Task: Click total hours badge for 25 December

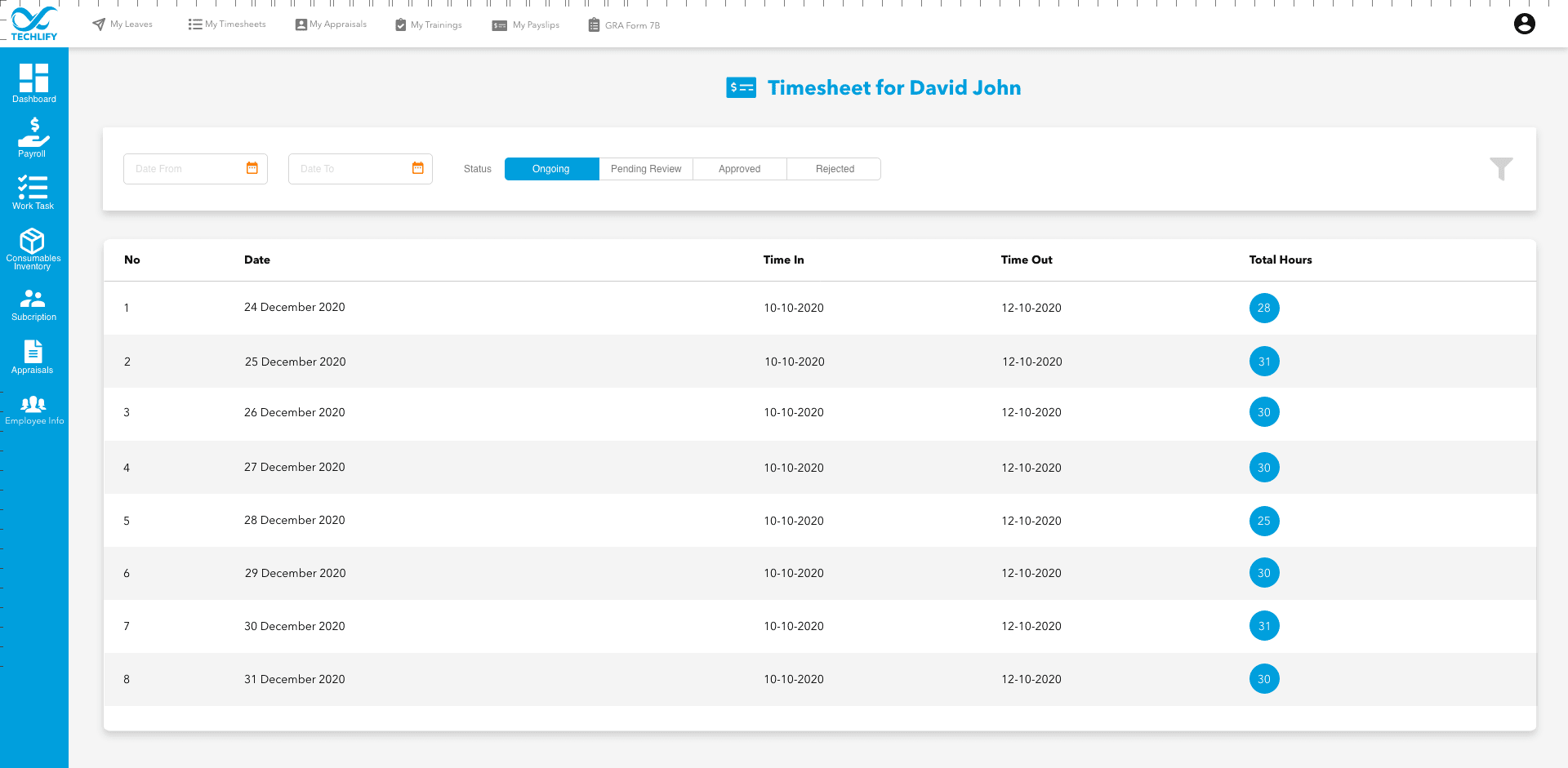Action: pos(1264,362)
